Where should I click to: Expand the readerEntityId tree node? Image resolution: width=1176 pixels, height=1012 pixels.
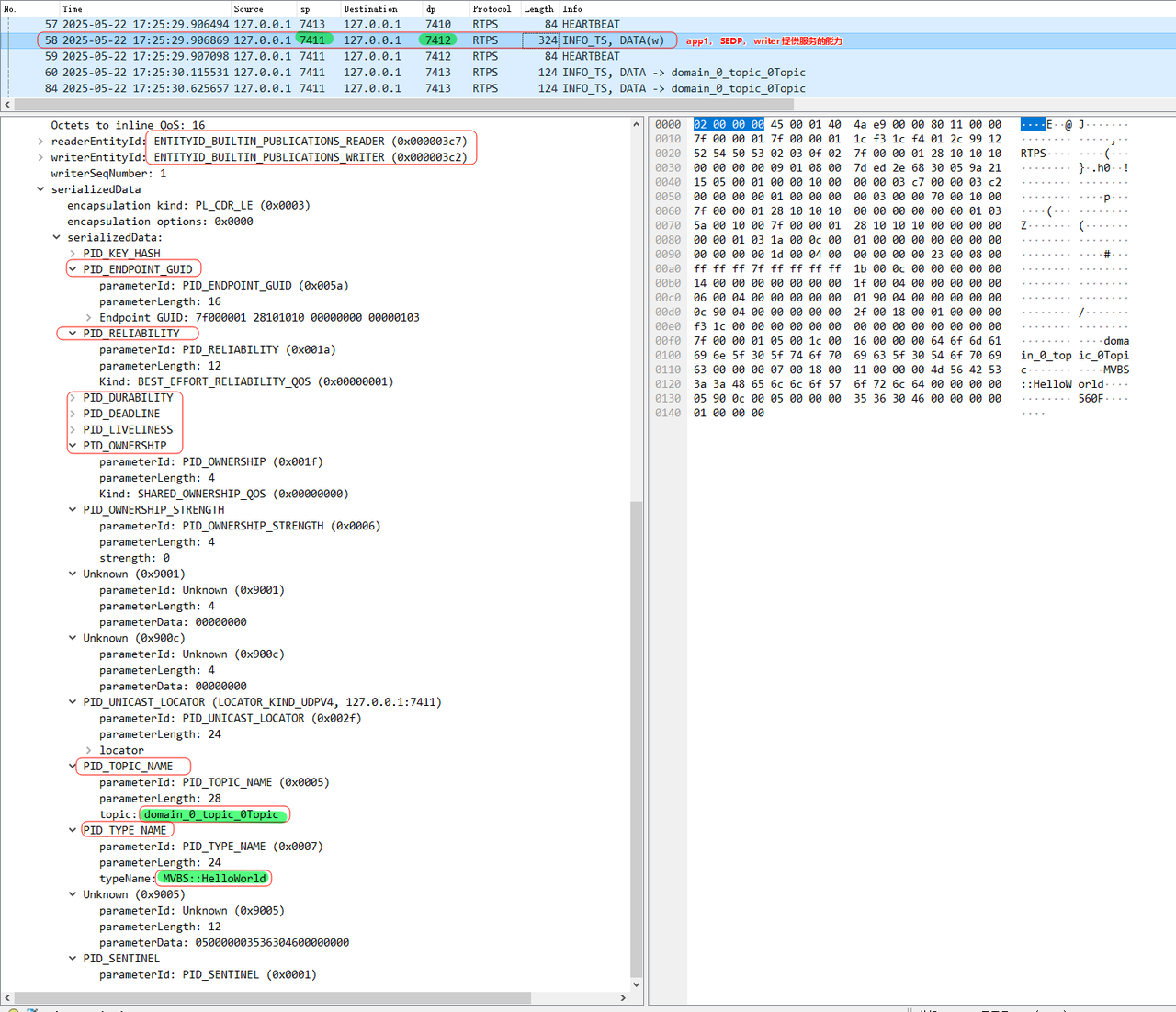(x=40, y=142)
